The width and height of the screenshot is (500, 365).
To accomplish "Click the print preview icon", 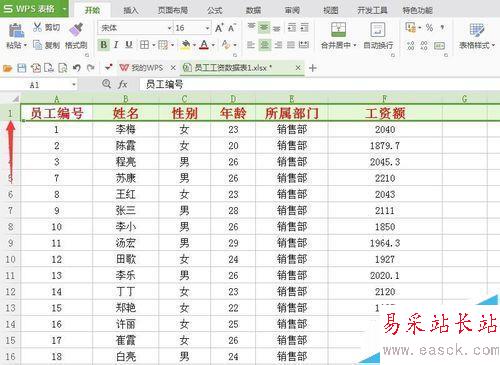I will (x=63, y=68).
